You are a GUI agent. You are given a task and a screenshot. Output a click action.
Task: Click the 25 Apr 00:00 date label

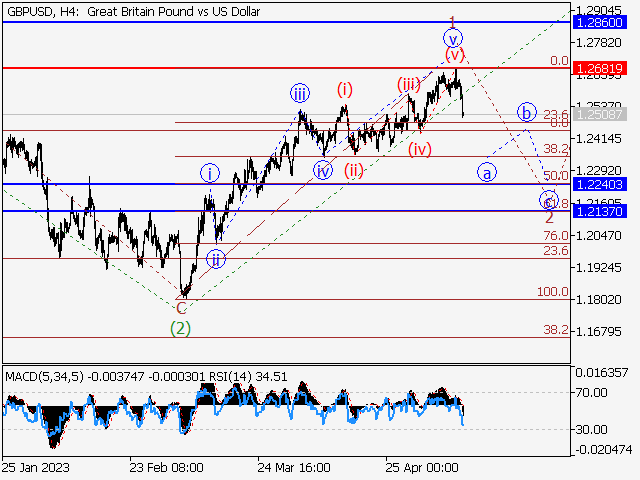(422, 467)
